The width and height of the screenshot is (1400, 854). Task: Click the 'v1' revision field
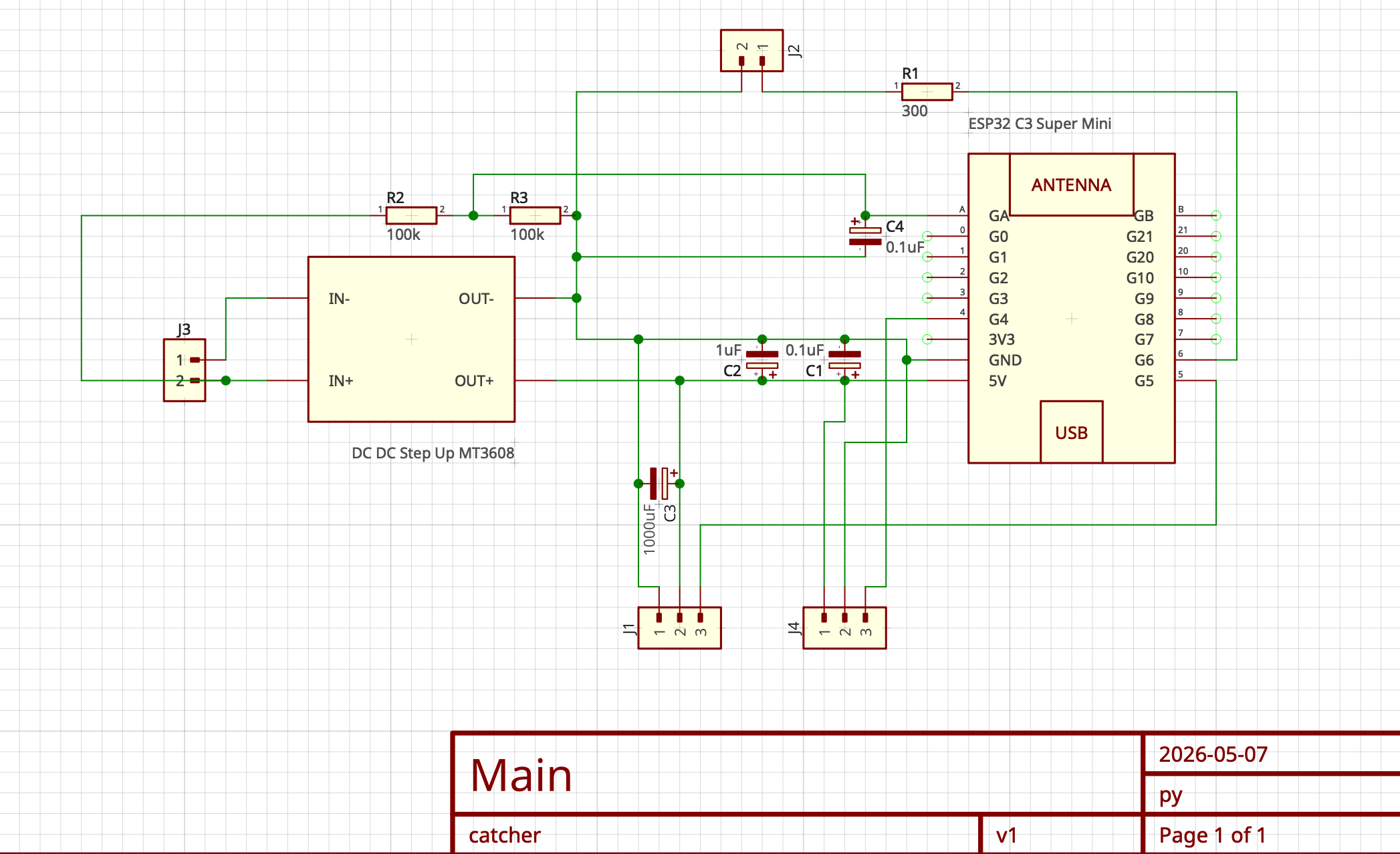(1006, 835)
